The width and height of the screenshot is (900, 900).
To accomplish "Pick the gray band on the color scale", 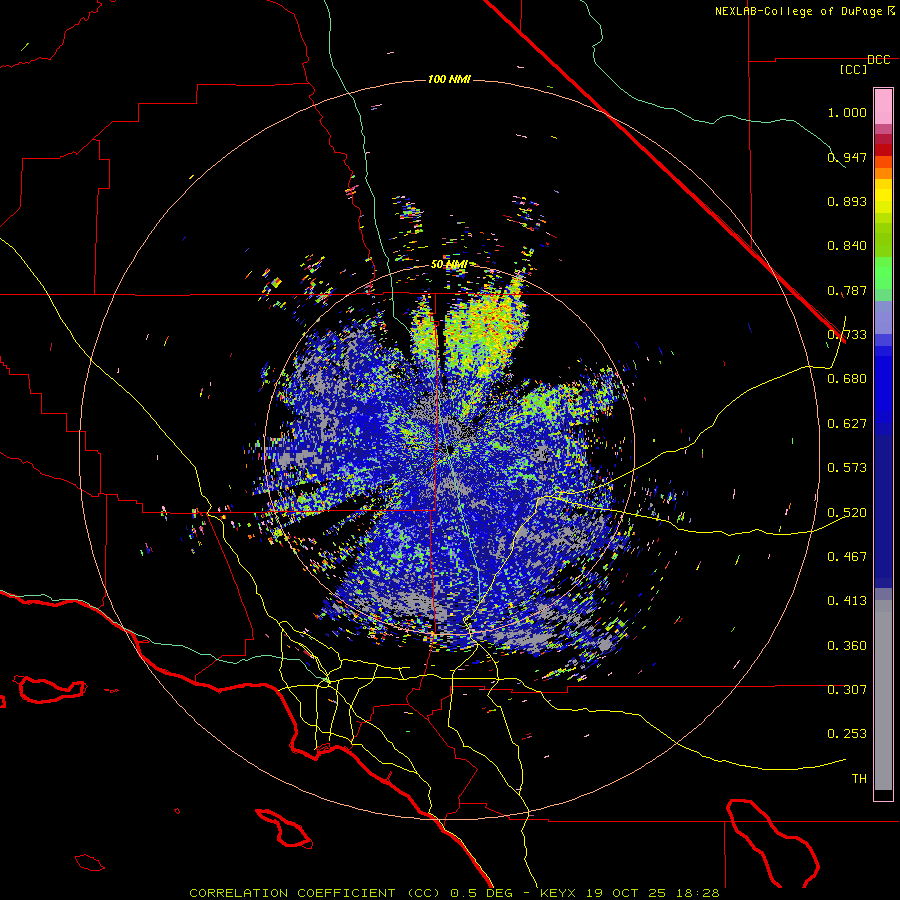I will click(883, 695).
